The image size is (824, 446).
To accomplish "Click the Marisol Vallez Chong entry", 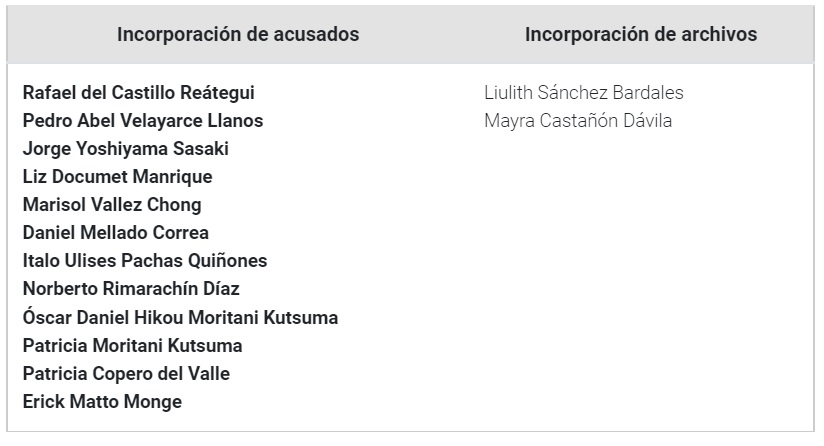I will [x=112, y=205].
